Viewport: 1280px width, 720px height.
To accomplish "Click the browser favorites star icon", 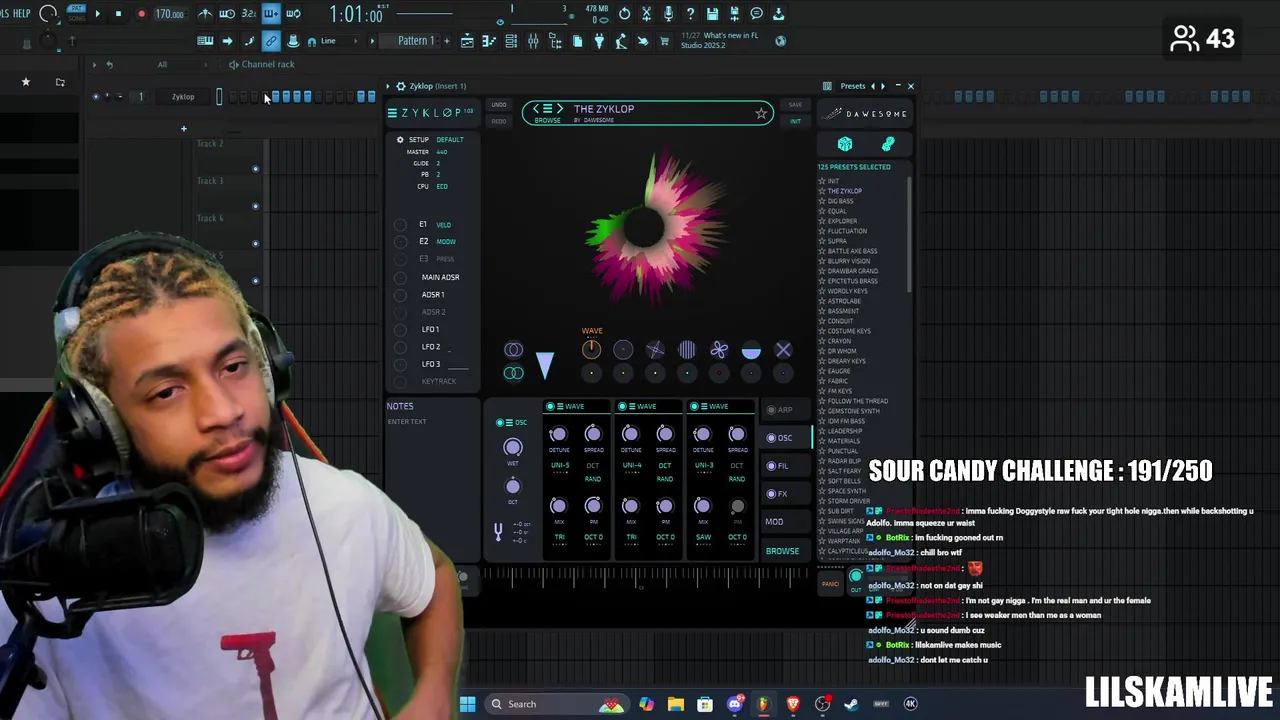I will [x=26, y=82].
